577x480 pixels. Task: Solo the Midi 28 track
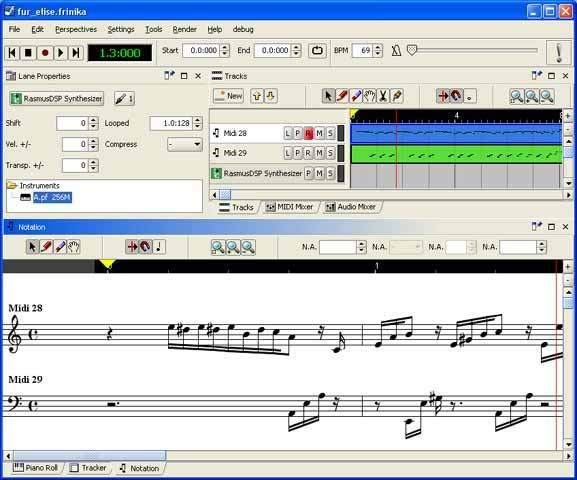[330, 133]
